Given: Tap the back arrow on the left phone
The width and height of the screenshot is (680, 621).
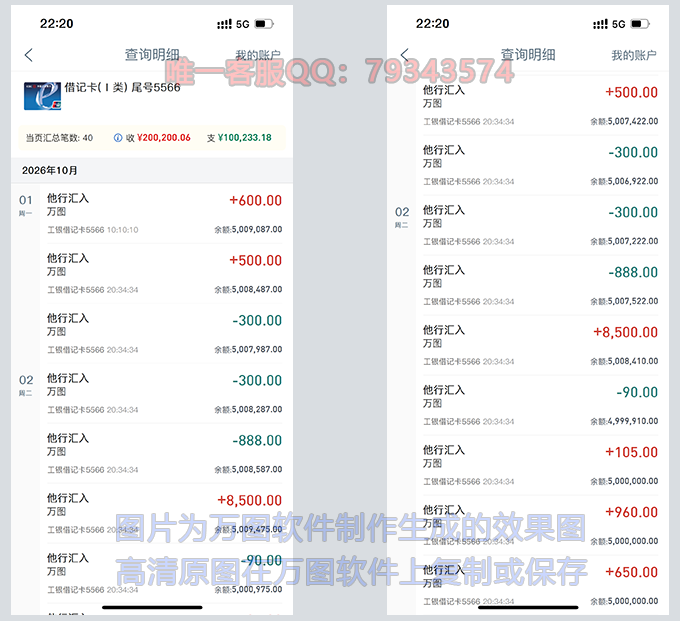Looking at the screenshot, I should coord(29,56).
